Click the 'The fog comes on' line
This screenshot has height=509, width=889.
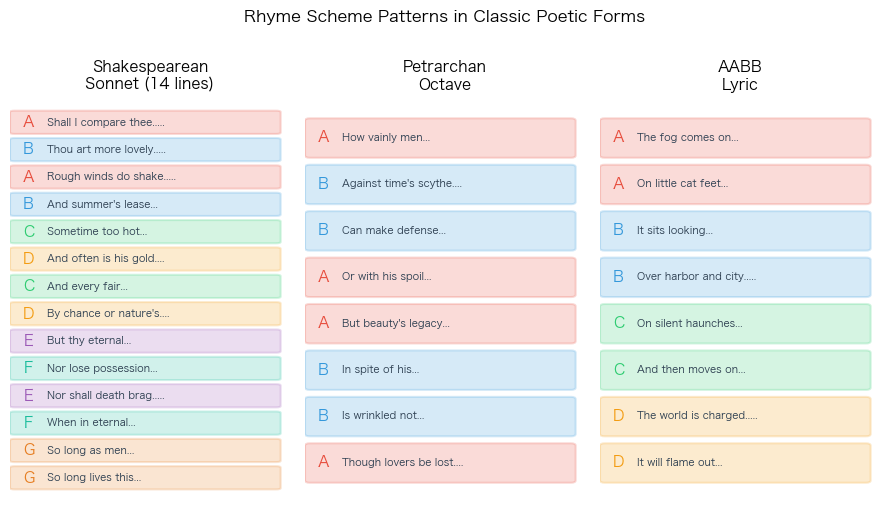coord(735,138)
